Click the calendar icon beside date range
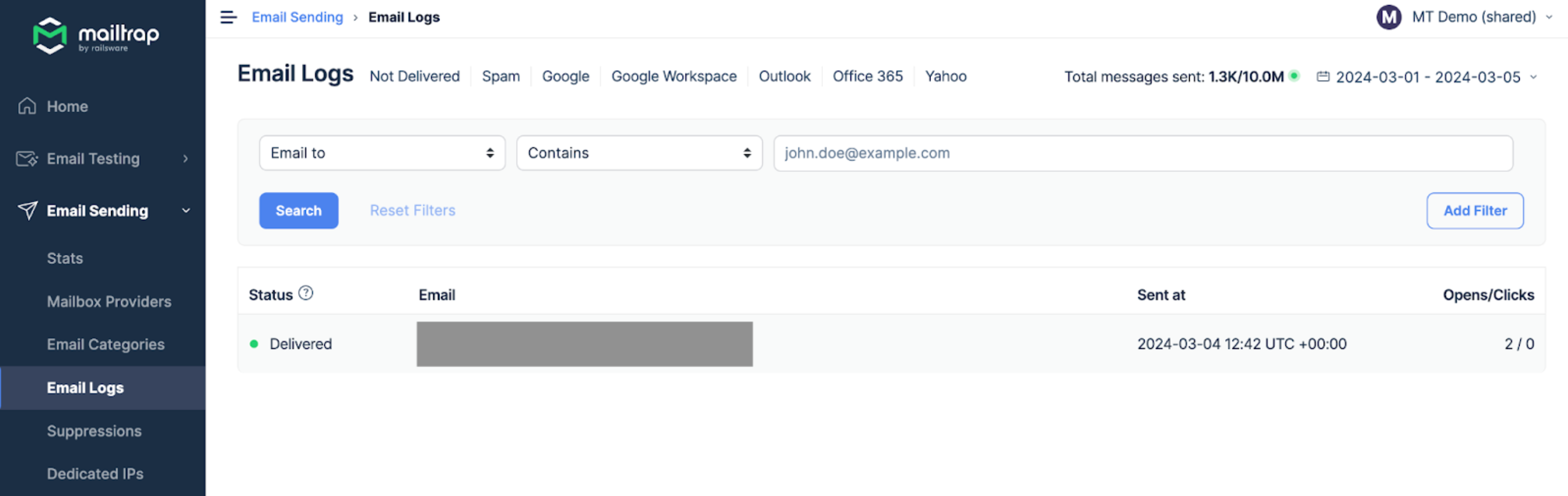 (1322, 77)
